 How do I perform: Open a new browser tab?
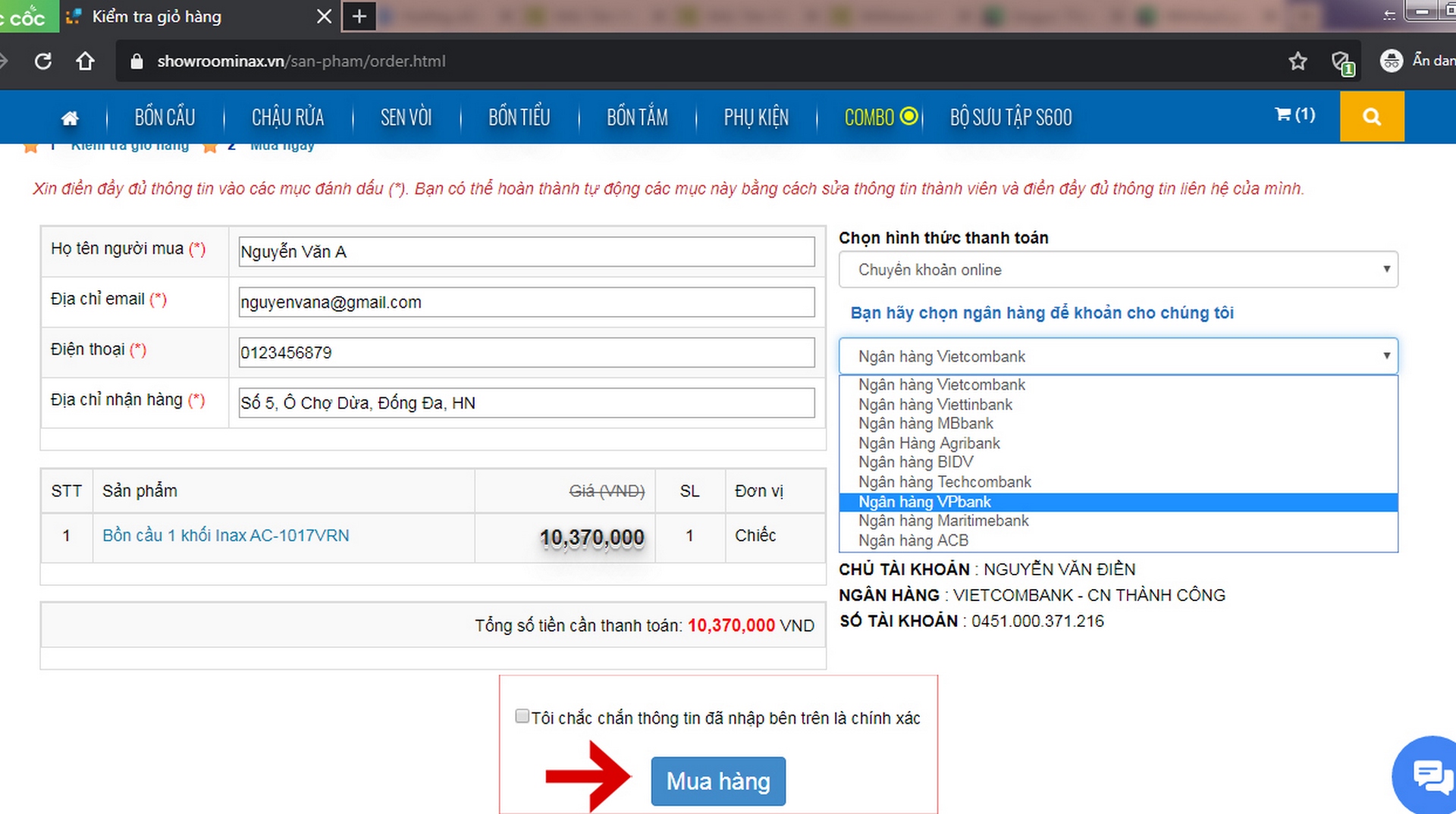coord(359,17)
